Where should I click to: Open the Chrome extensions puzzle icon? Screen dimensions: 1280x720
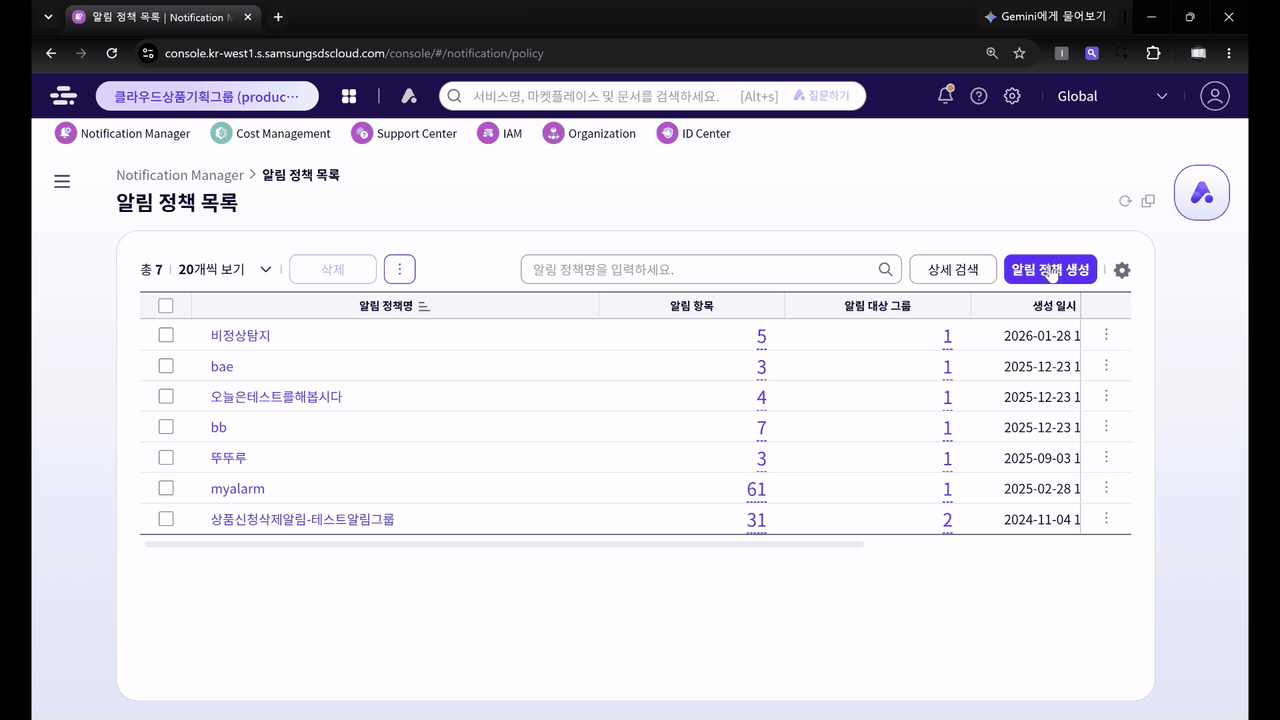click(1153, 53)
